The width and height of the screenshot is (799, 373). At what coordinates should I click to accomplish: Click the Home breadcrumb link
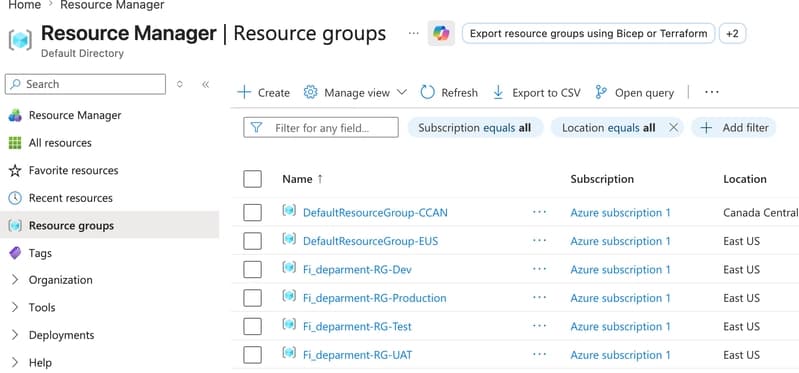[24, 5]
